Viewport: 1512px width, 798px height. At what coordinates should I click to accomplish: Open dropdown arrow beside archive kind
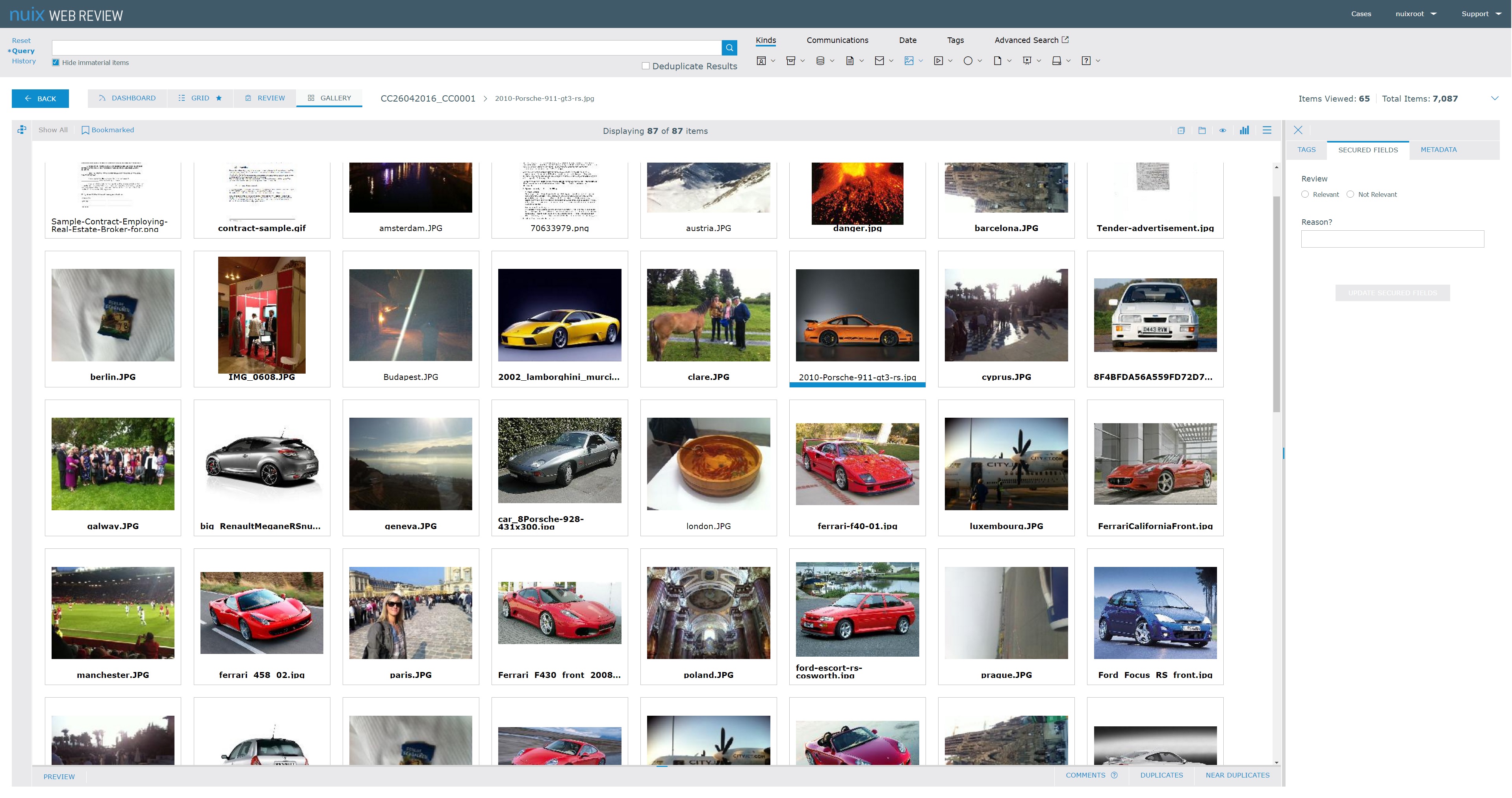(802, 61)
